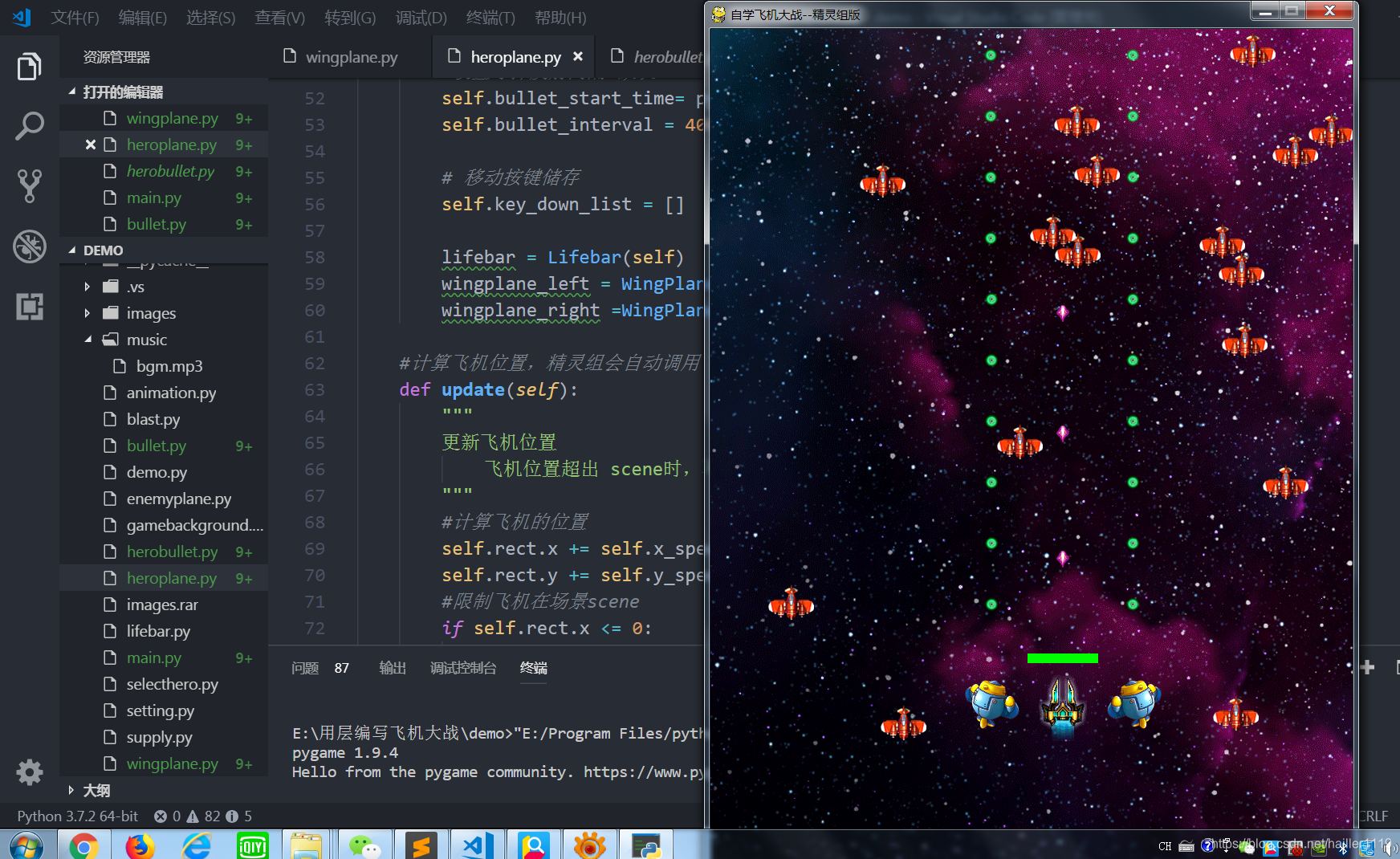Launch Chrome from the taskbar
This screenshot has width=1400, height=859.
(x=83, y=845)
